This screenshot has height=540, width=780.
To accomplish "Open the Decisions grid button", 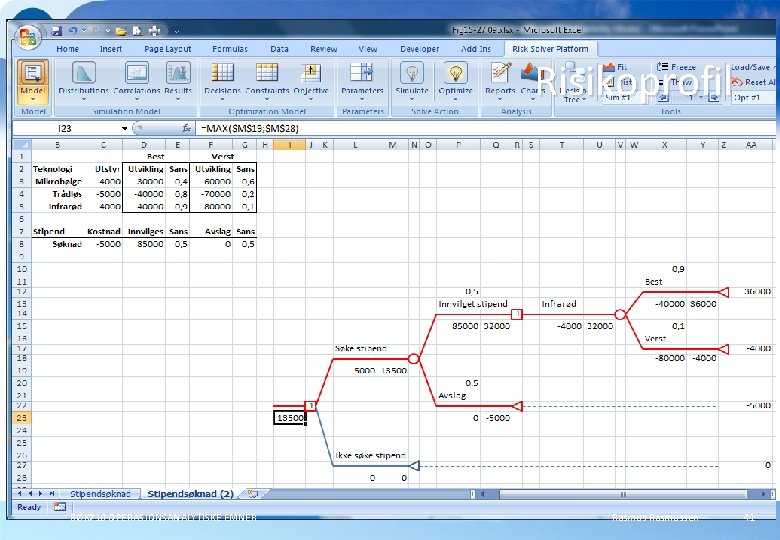I will [x=222, y=80].
